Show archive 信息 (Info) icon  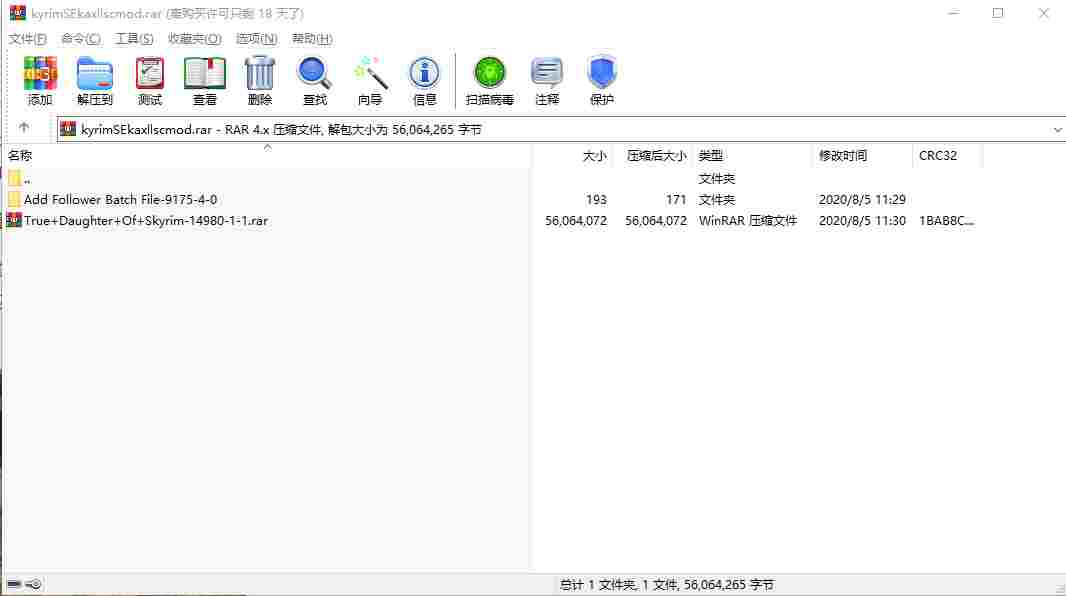(x=424, y=80)
